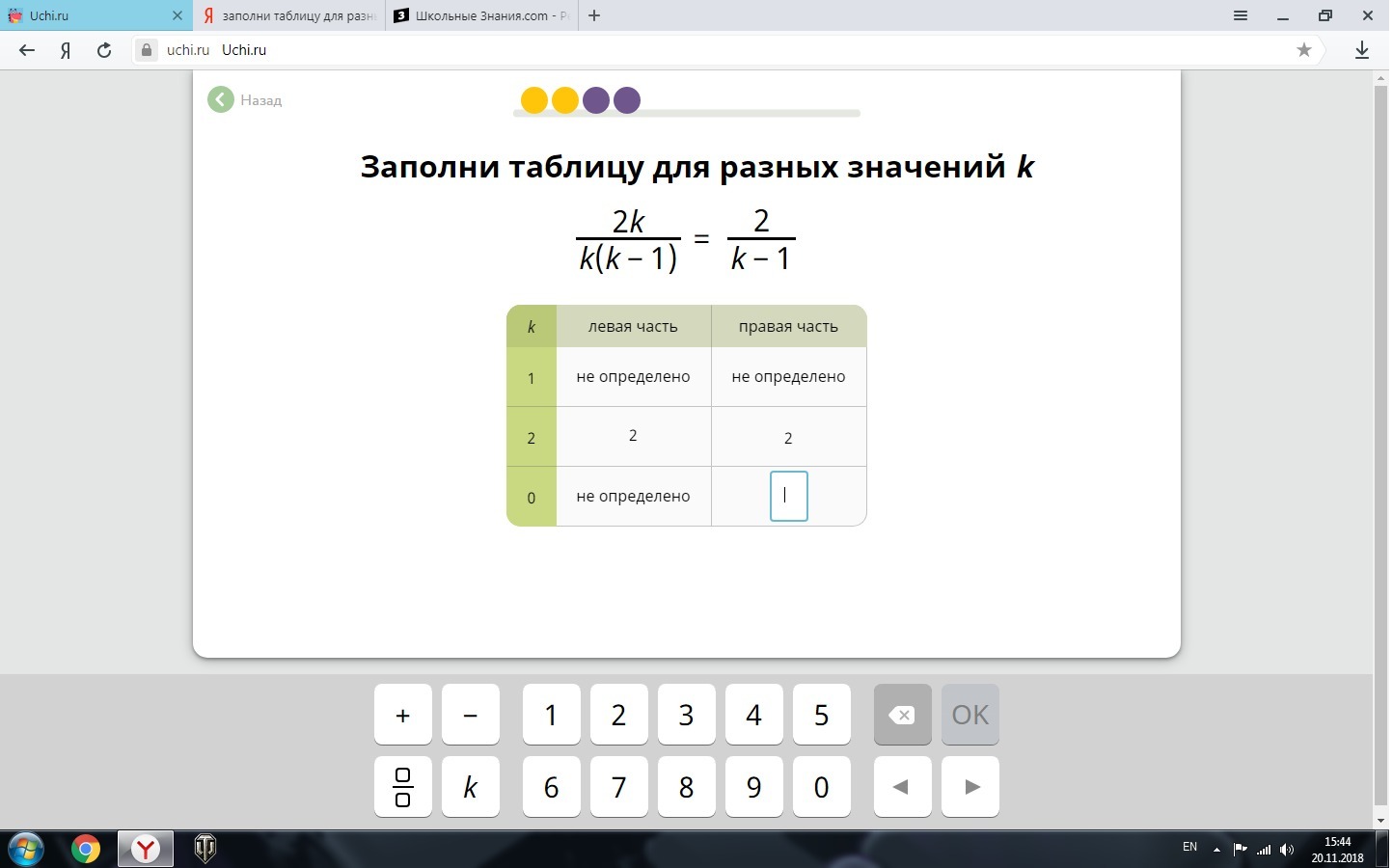Viewport: 1393px width, 868px height.
Task: Tap digit 0 on the keypad
Action: 822,787
